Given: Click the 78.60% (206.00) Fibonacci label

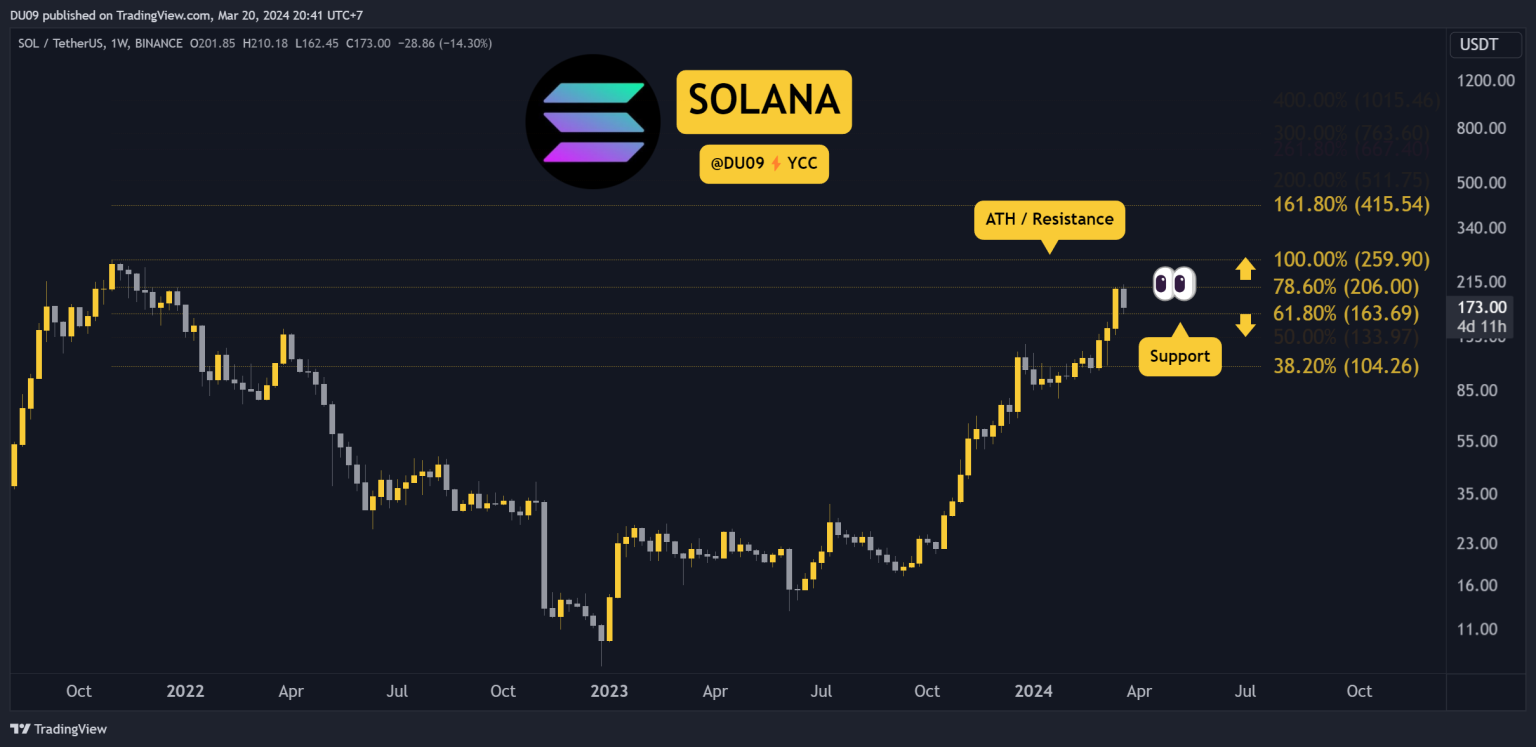Looking at the screenshot, I should tap(1346, 286).
